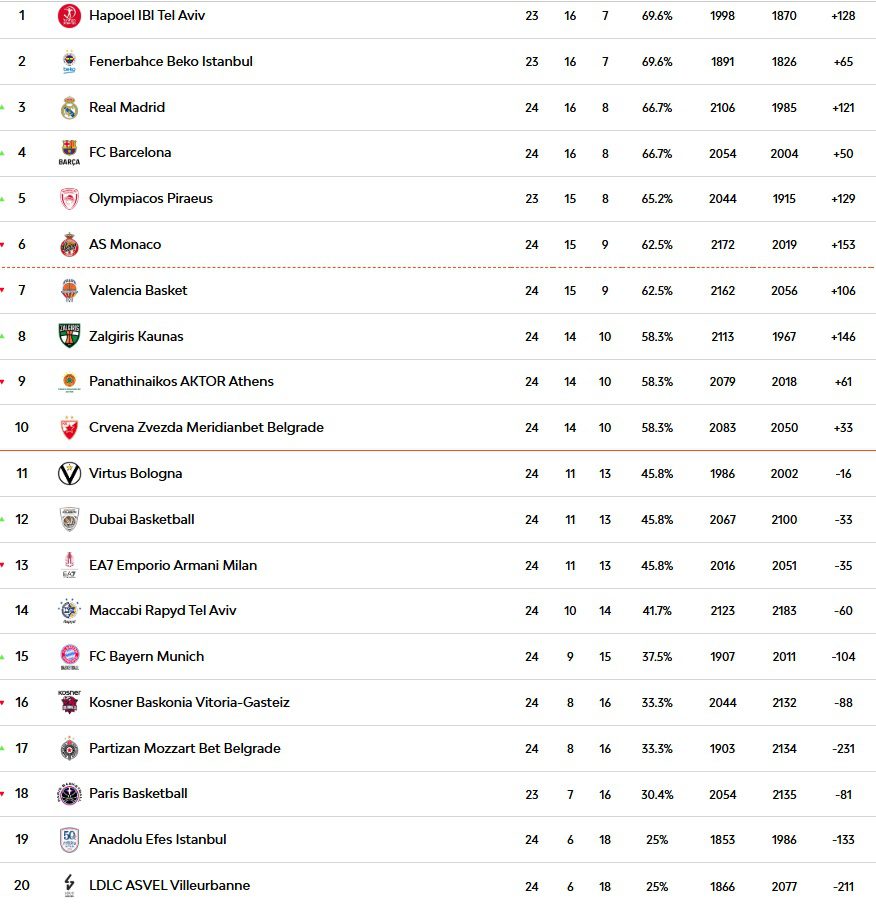The height and width of the screenshot is (906, 876).
Task: Select EA7 Emporio Armani Milan team name
Action: (173, 565)
